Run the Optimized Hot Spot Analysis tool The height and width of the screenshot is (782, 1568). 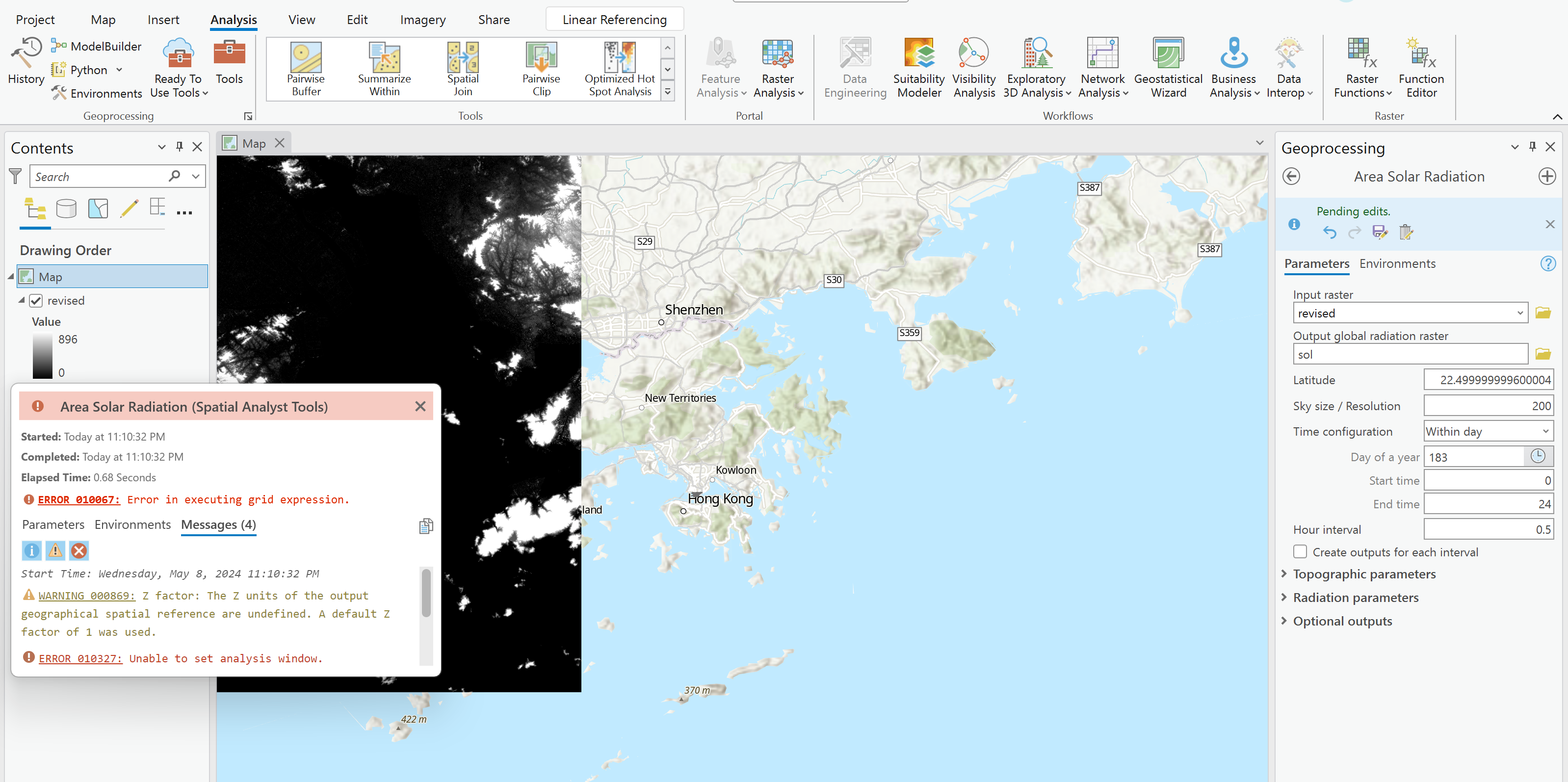tap(619, 67)
